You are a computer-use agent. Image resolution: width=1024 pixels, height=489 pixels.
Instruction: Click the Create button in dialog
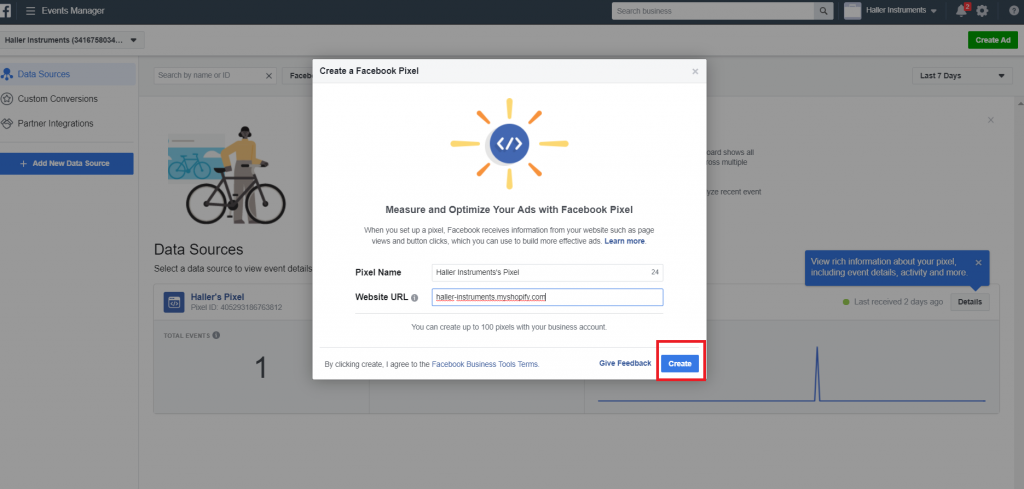coord(680,364)
